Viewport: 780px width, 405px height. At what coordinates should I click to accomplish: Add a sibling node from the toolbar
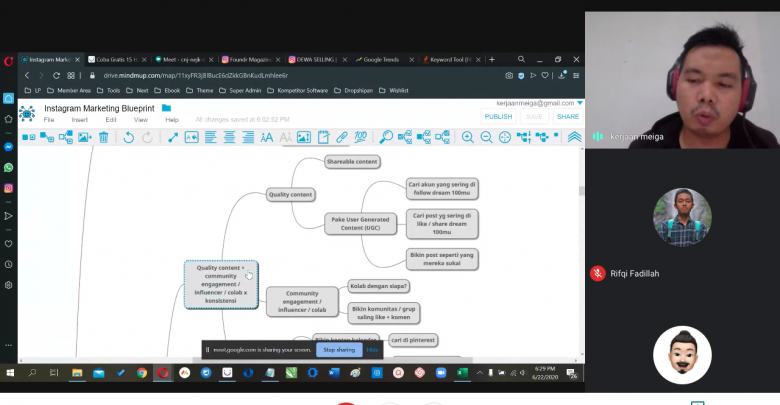click(28, 137)
